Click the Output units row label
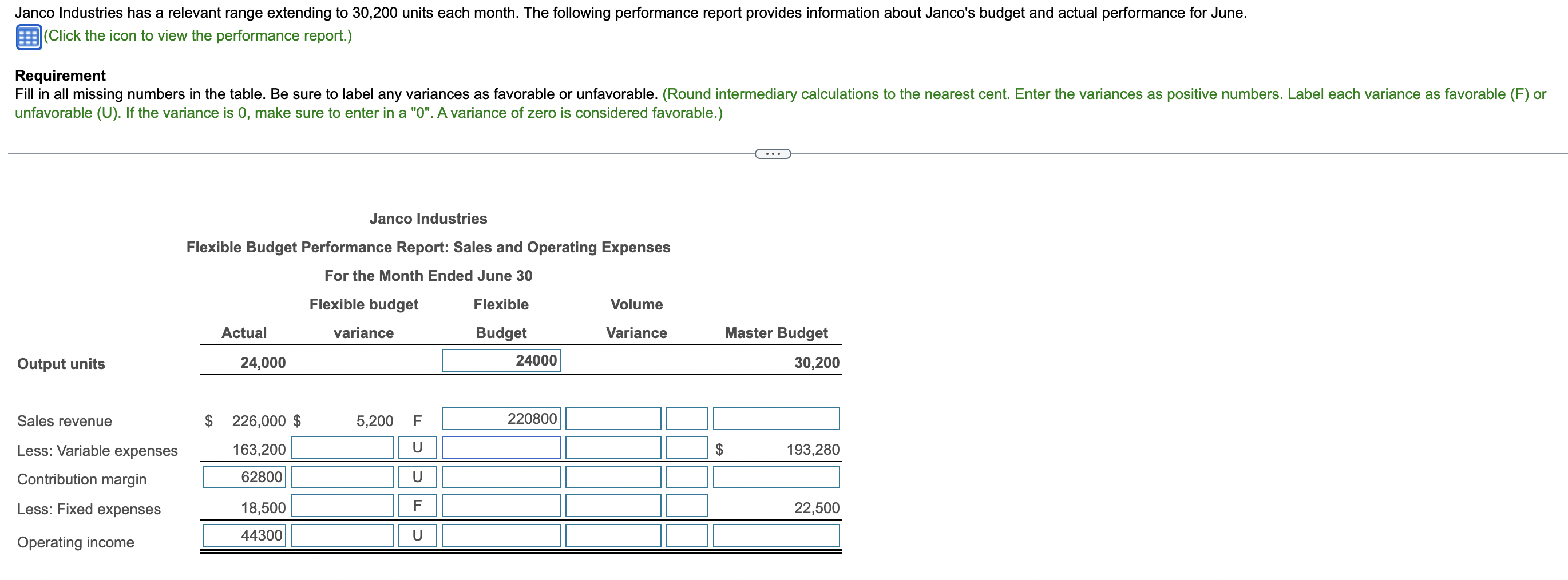The width and height of the screenshot is (1568, 580). 61,364
